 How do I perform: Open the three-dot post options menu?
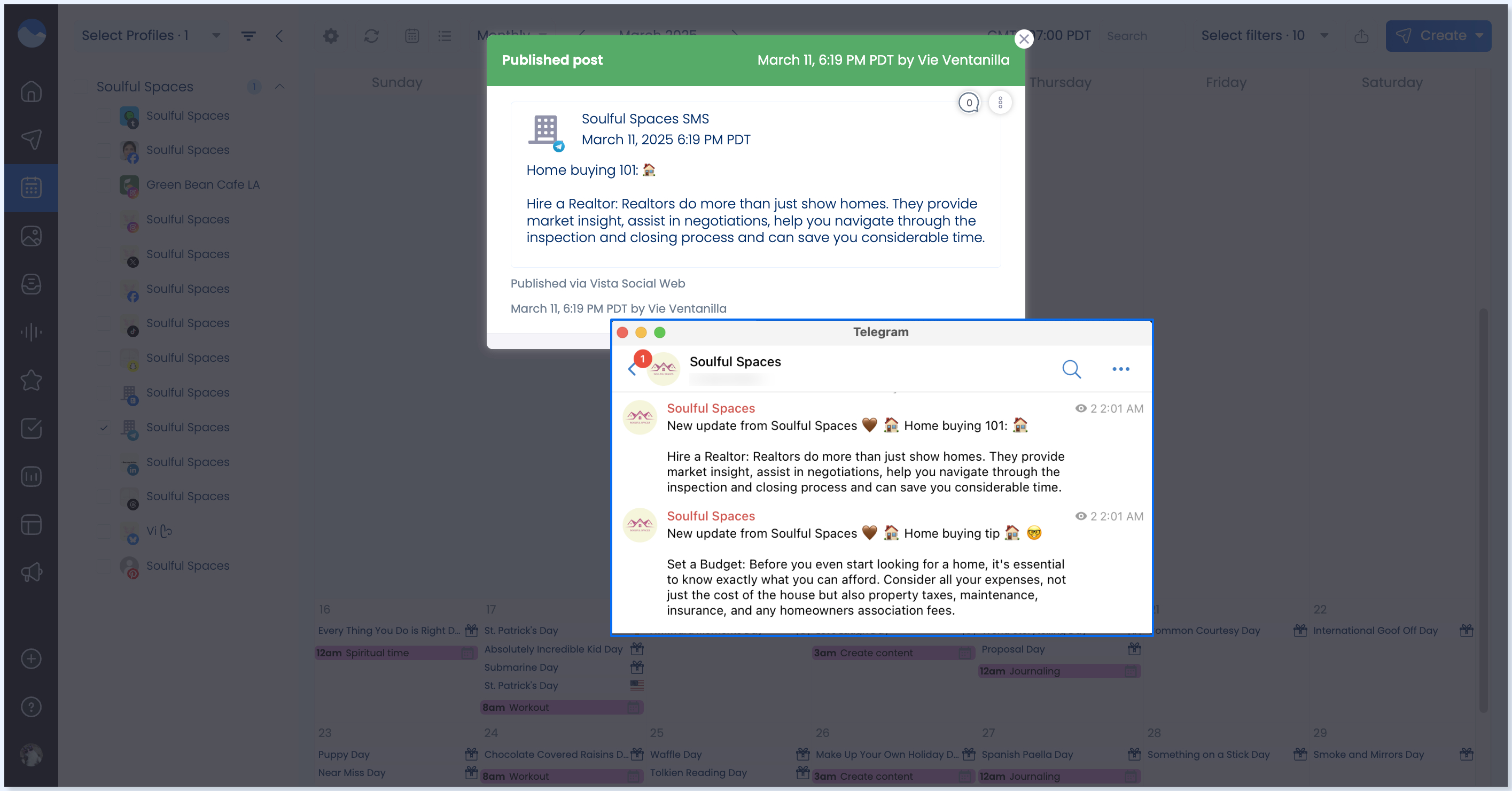1000,103
